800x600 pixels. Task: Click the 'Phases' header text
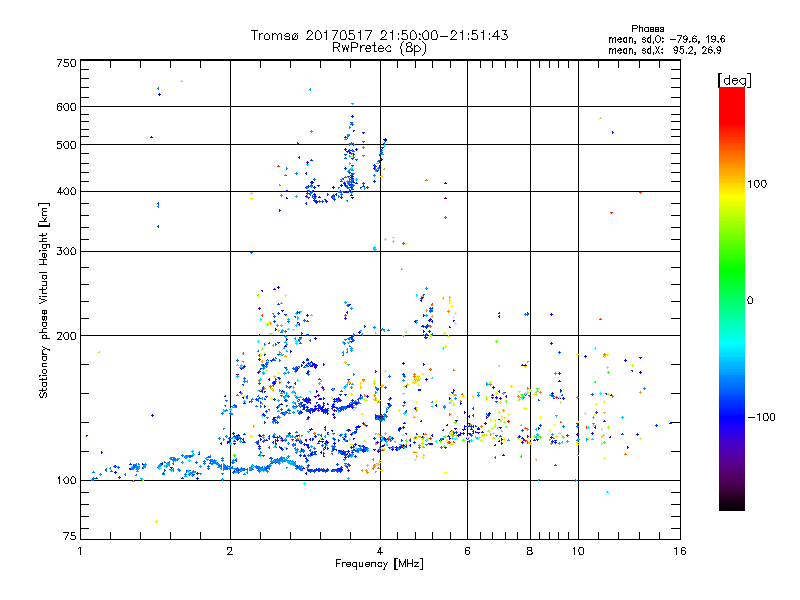pos(647,29)
